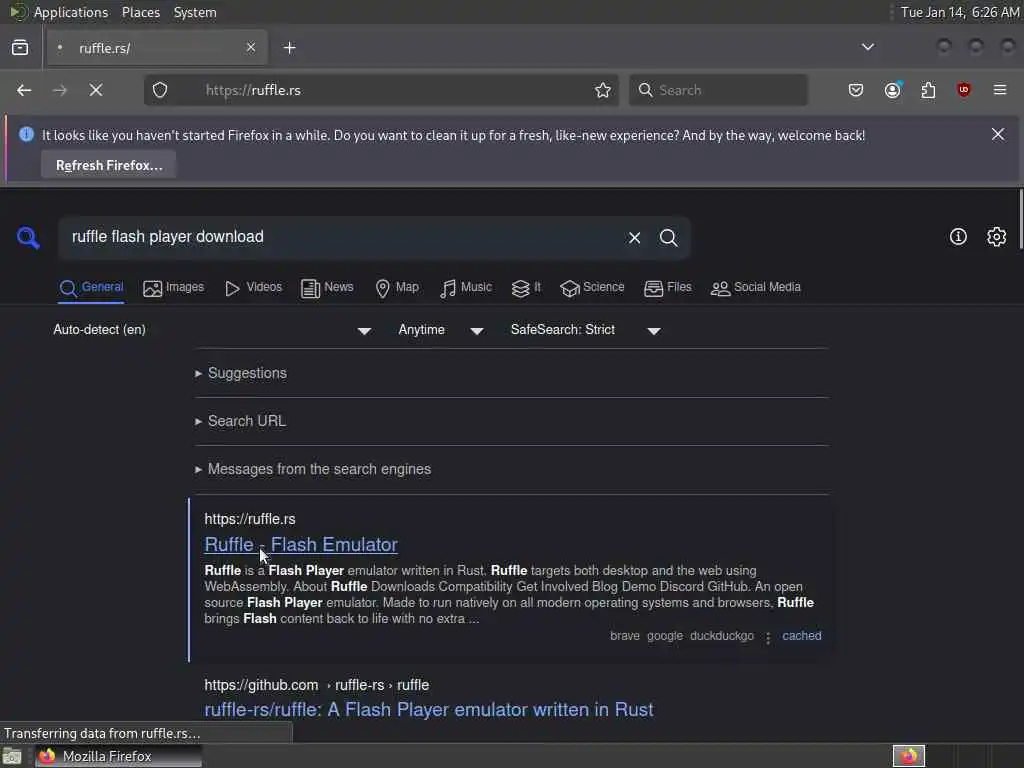Go back with the back arrow

pyautogui.click(x=24, y=90)
